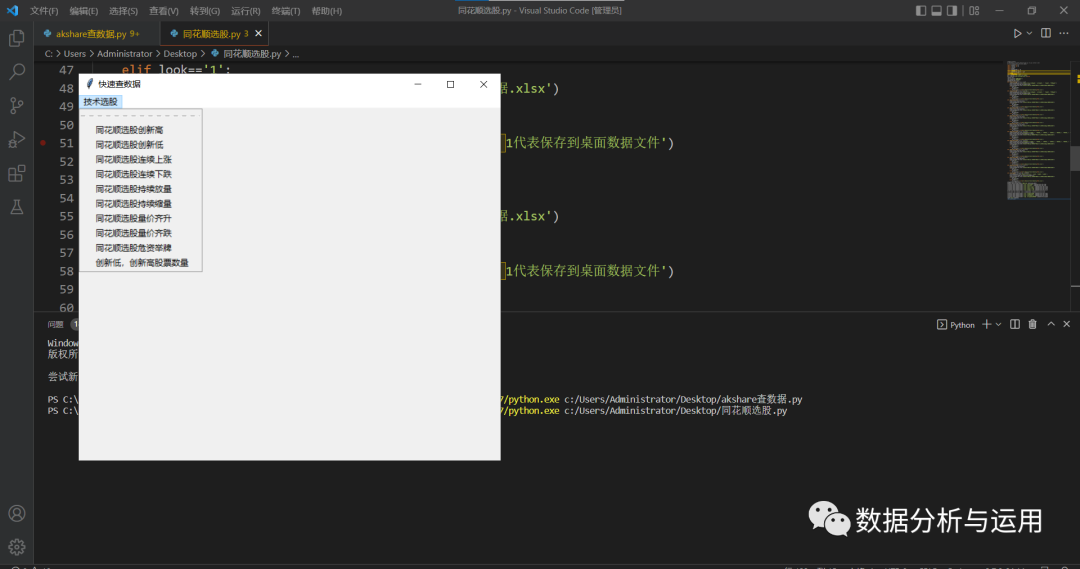Open Run and Debug view
1080x569 pixels.
coord(17,139)
